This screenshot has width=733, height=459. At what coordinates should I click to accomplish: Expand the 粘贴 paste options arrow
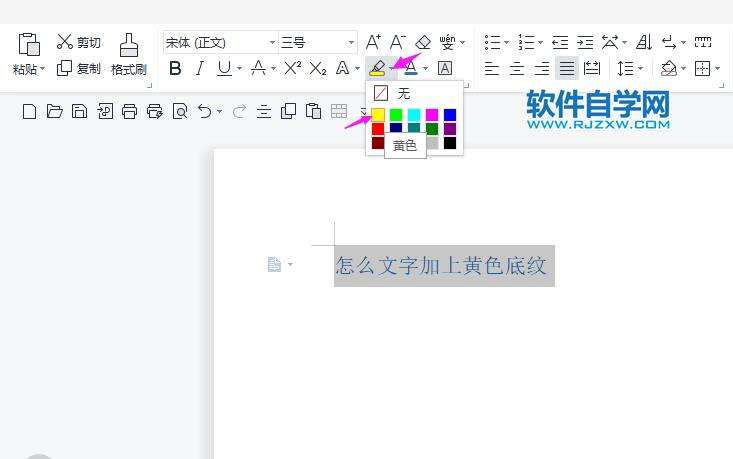point(43,69)
